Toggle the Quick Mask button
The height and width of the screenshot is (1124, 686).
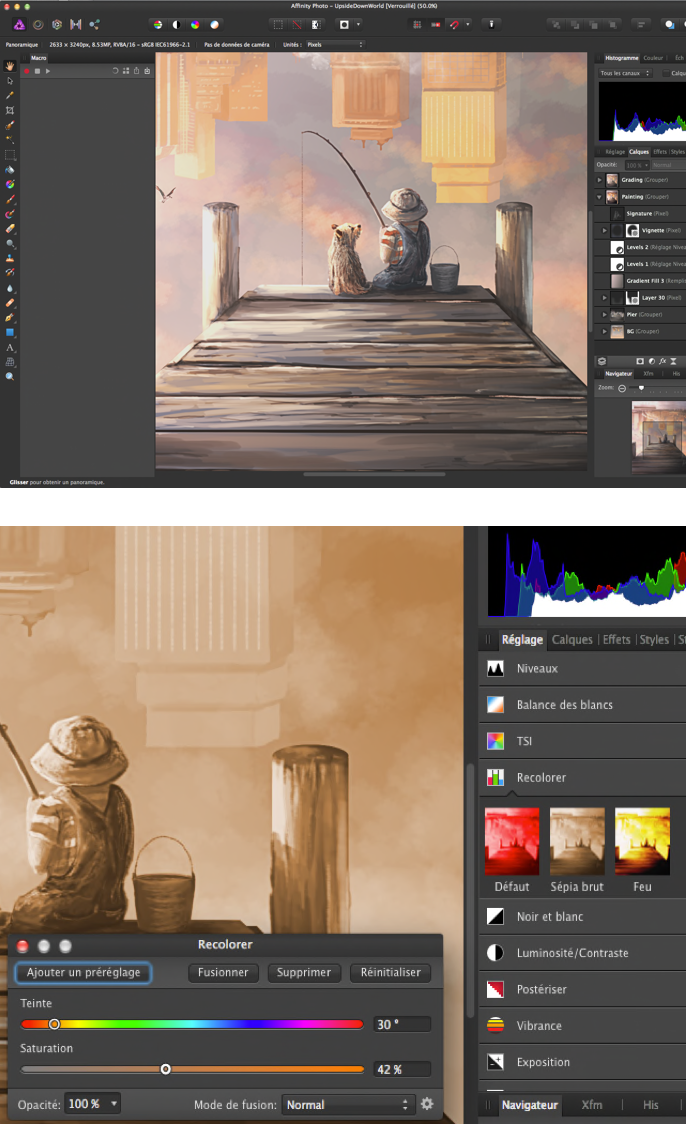344,24
